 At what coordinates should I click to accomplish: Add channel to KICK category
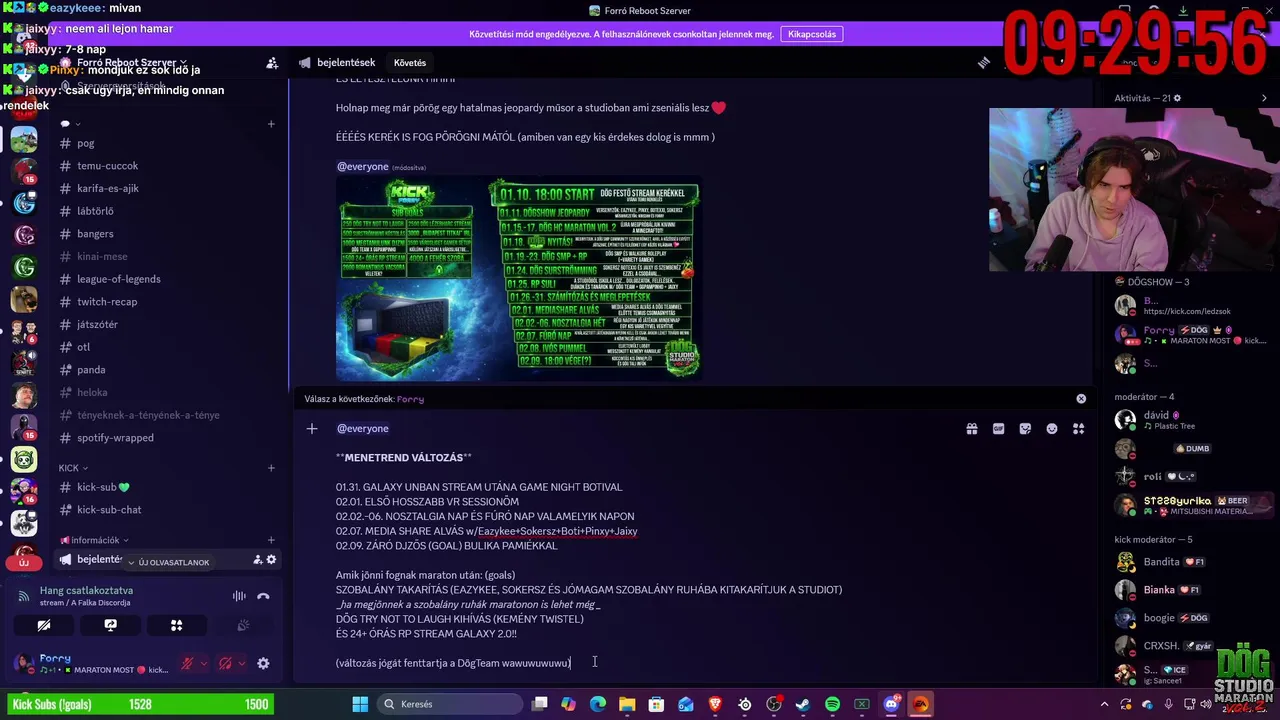click(x=271, y=468)
